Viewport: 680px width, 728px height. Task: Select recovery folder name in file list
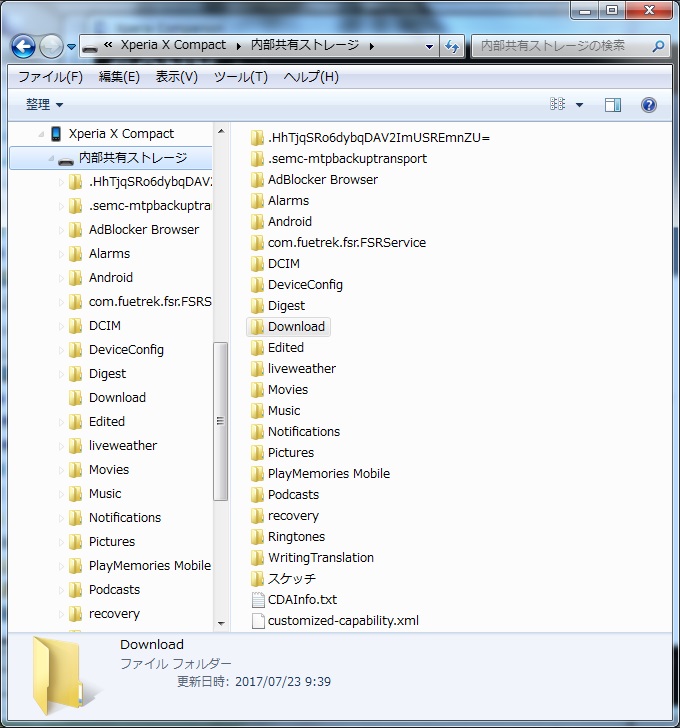pos(293,516)
